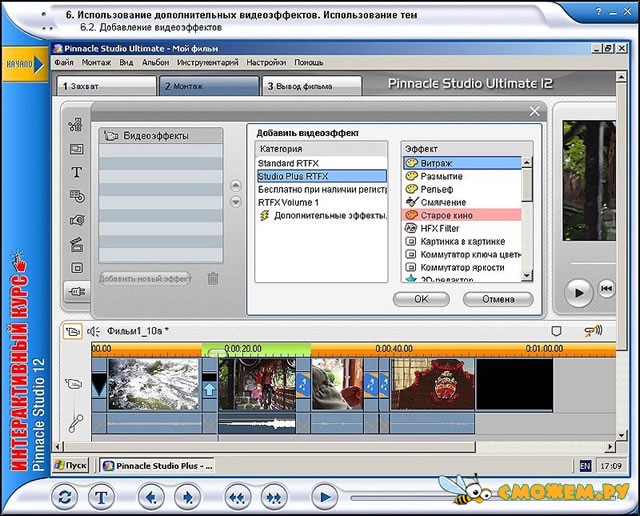Open the title editor T tool
The width and height of the screenshot is (640, 516).
pos(76,172)
